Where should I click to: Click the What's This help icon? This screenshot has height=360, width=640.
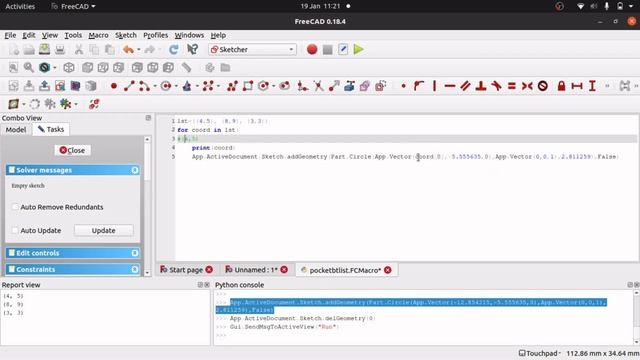pos(192,49)
